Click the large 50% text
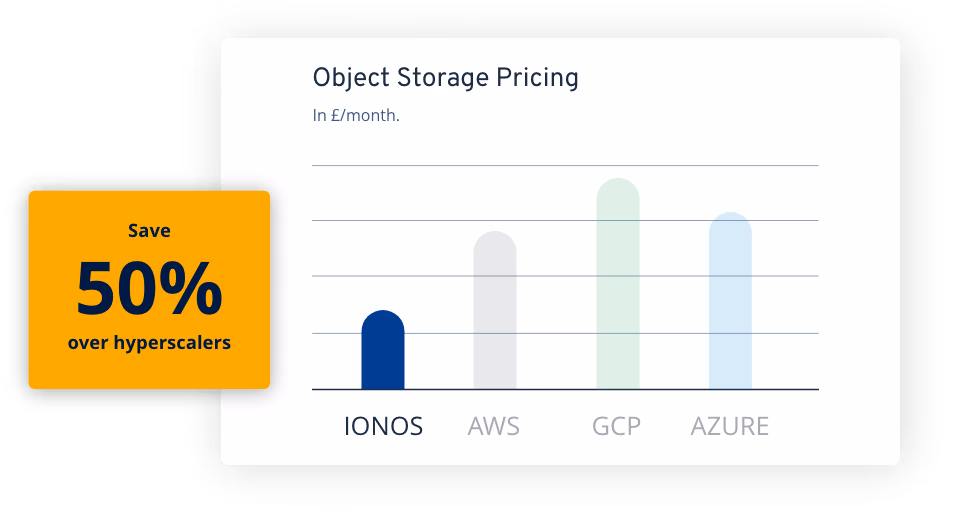Viewport: 955px width, 510px height. pyautogui.click(x=149, y=289)
